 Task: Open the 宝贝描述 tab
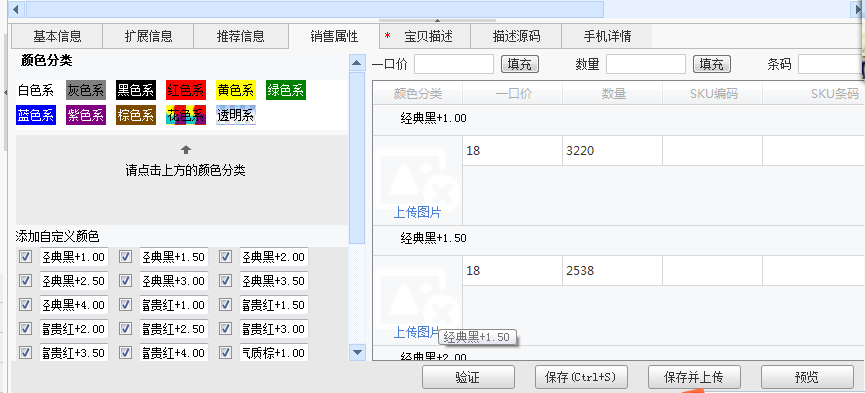pos(425,36)
